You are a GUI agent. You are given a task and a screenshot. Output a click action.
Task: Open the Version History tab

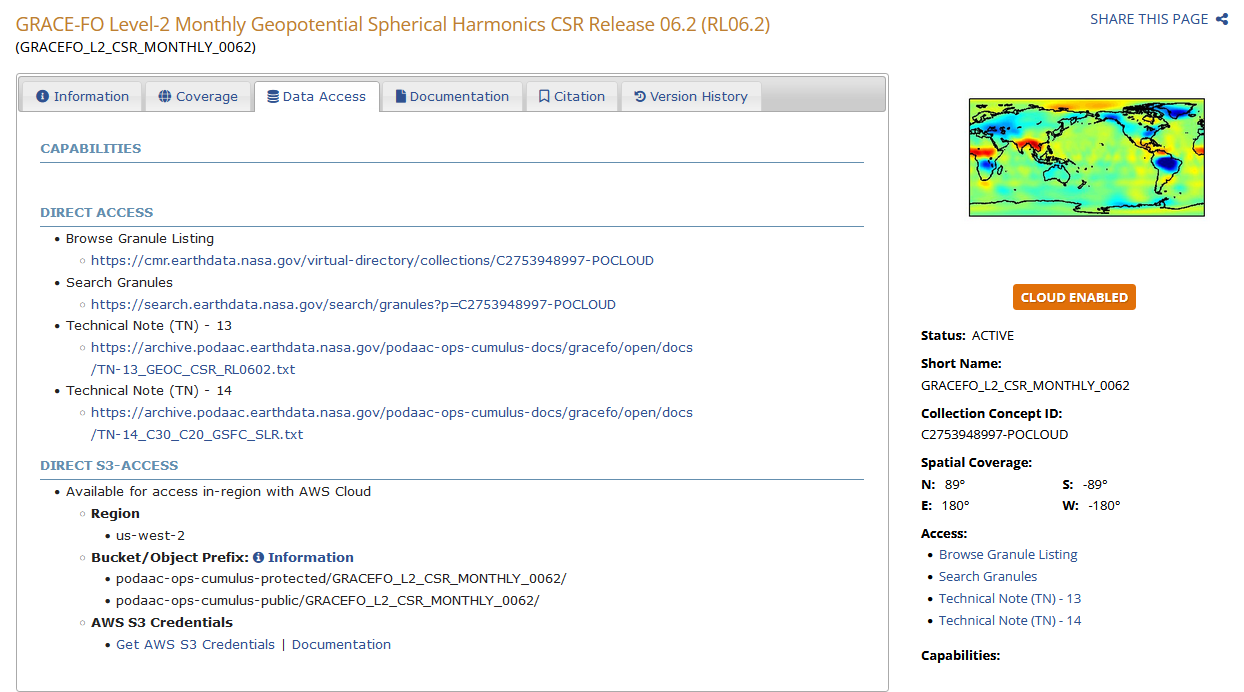(691, 97)
